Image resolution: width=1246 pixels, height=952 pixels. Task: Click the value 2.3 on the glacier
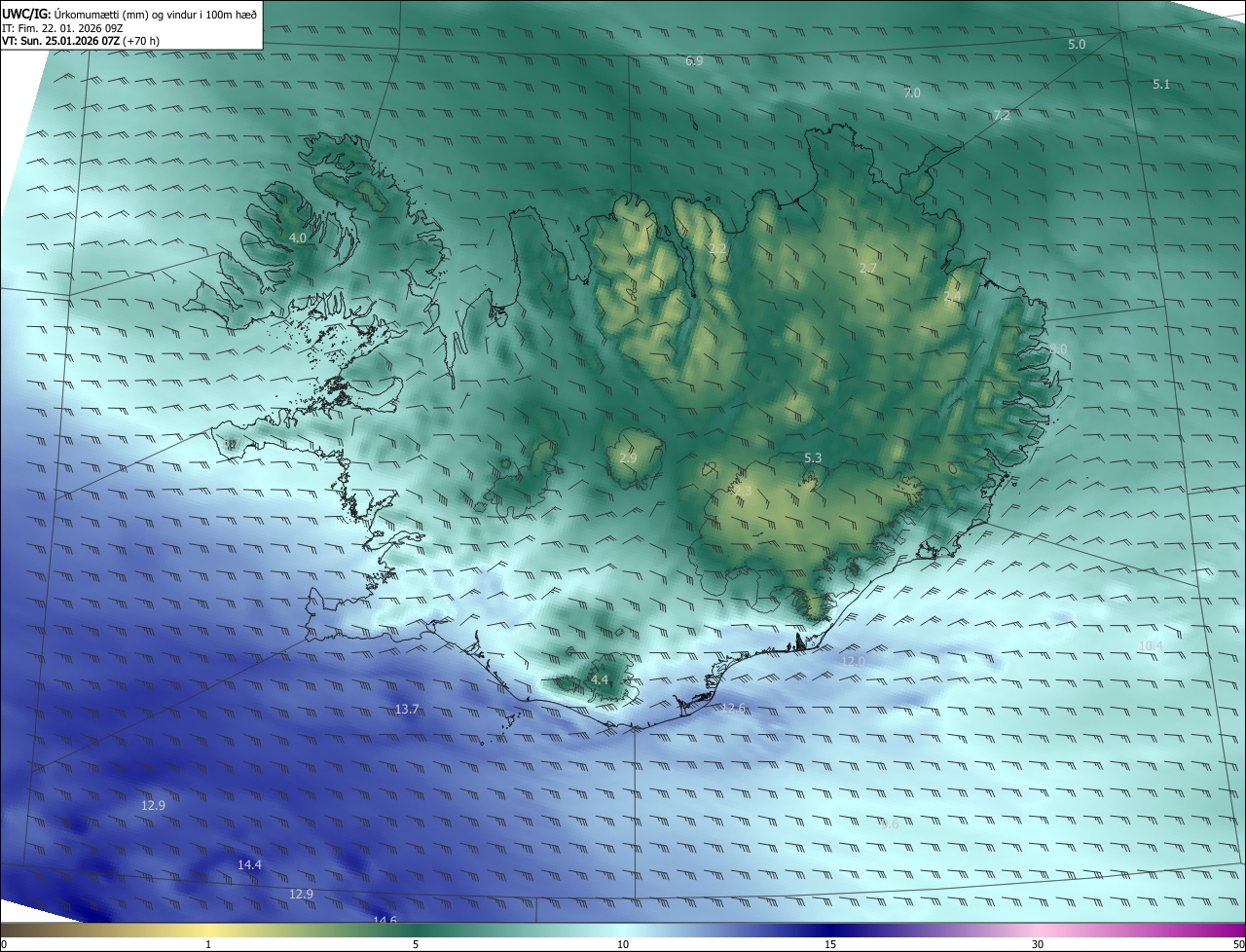pos(742,492)
